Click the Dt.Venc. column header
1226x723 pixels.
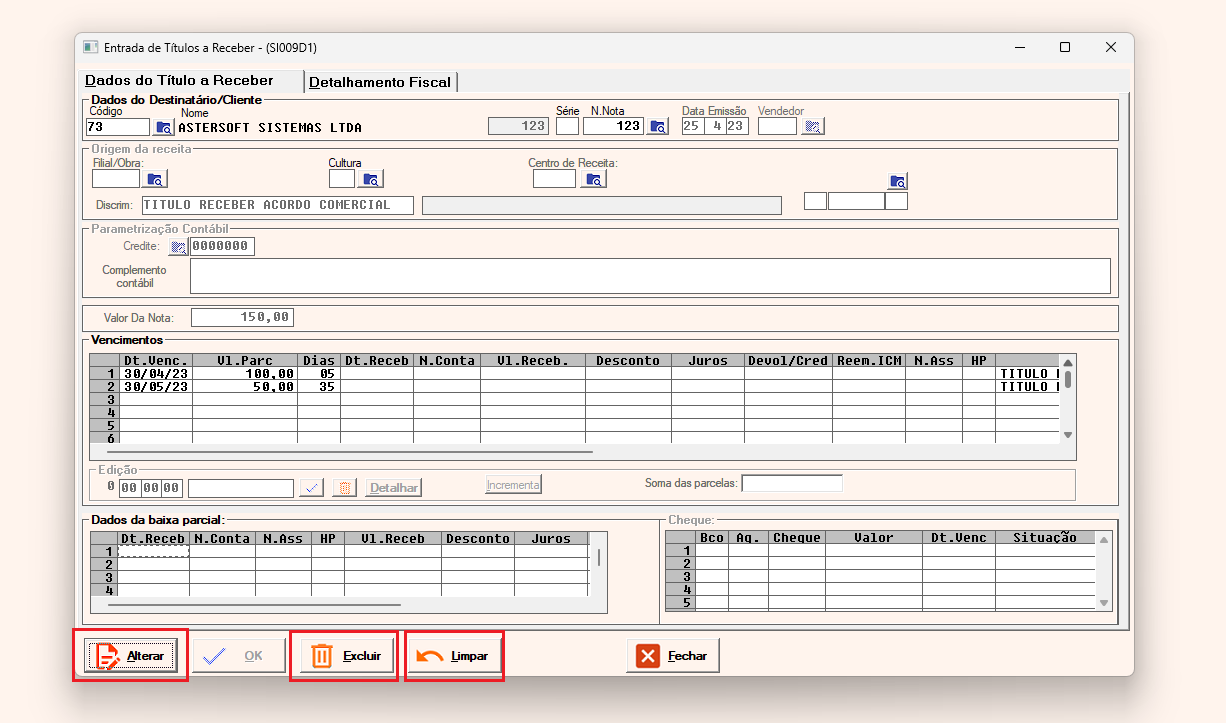coord(155,360)
